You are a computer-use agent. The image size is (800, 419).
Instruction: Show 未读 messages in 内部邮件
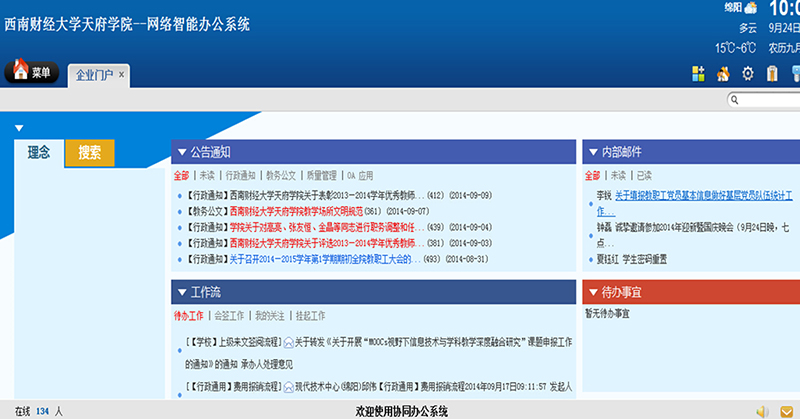tap(619, 175)
